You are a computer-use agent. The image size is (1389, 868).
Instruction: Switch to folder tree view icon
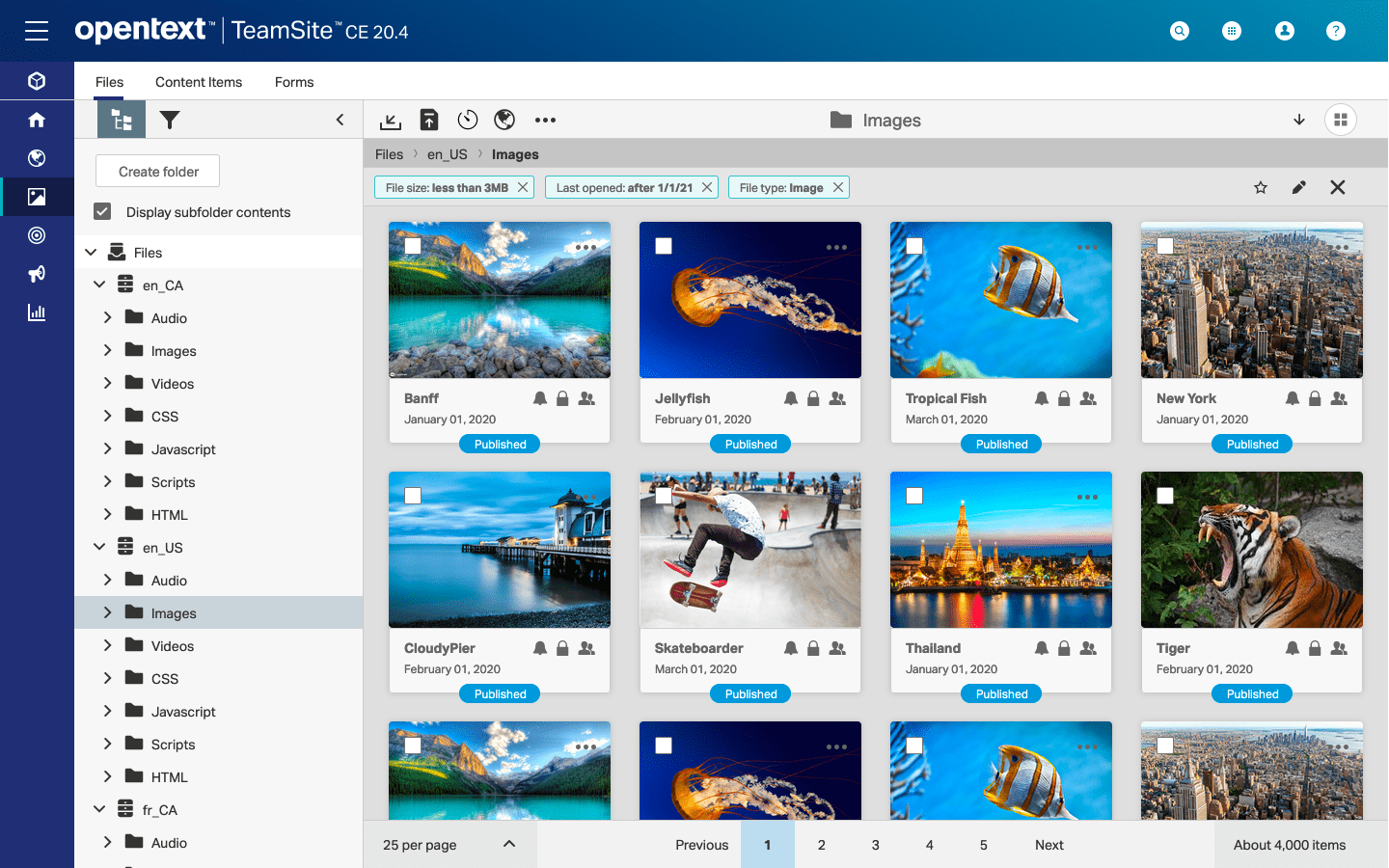[x=122, y=120]
